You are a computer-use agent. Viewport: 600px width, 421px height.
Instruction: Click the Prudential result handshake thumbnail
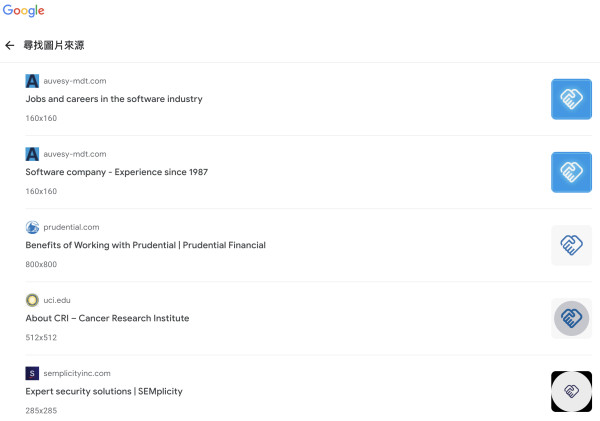point(571,245)
